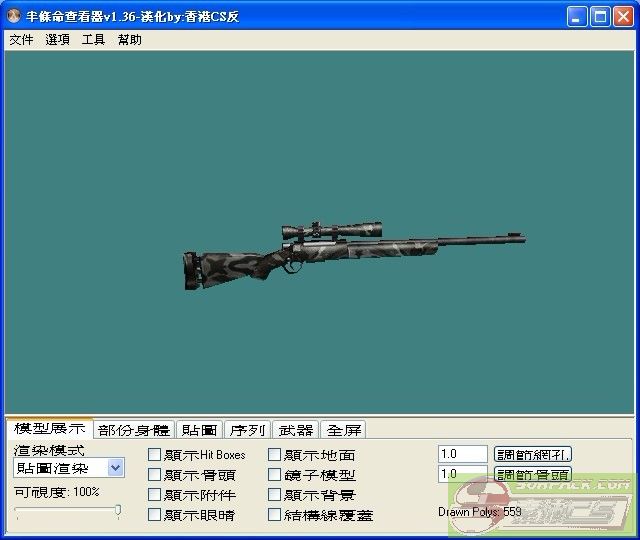The height and width of the screenshot is (540, 640).
Task: Enable the 鏡子模型 checkbox
Action: coord(275,475)
